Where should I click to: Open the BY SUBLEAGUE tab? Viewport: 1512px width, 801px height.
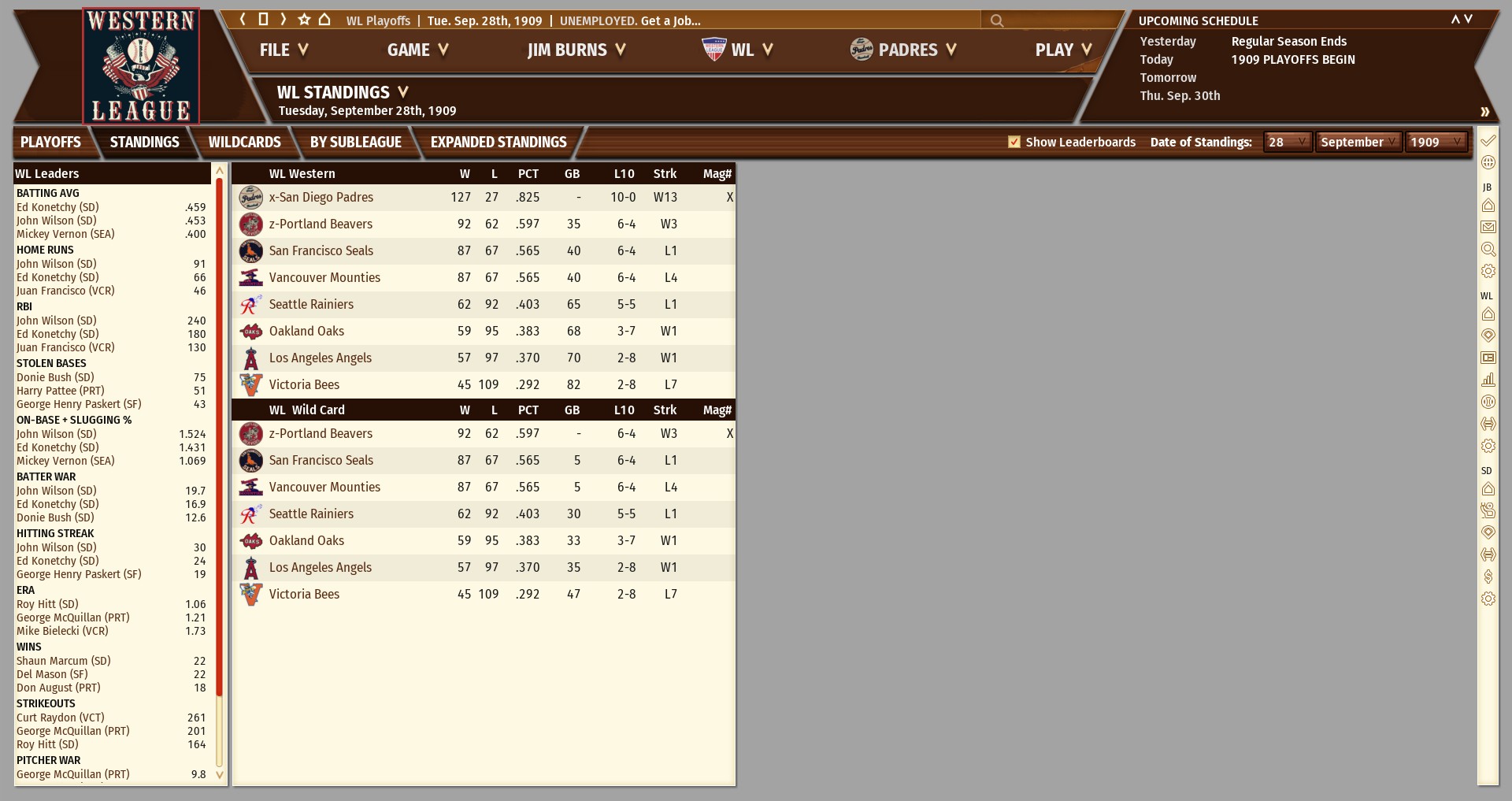pyautogui.click(x=356, y=142)
